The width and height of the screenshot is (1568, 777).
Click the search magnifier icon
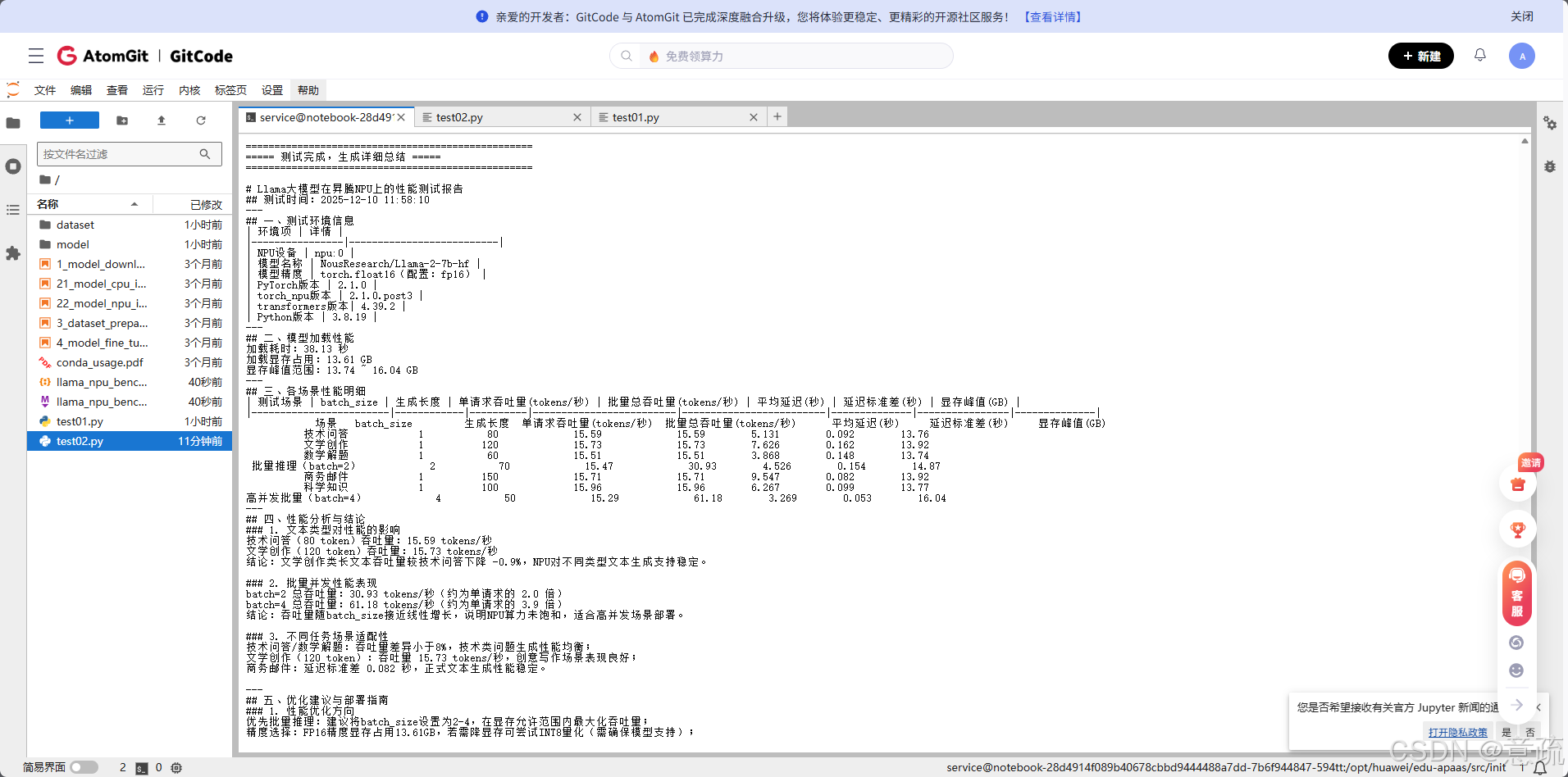pyautogui.click(x=627, y=56)
